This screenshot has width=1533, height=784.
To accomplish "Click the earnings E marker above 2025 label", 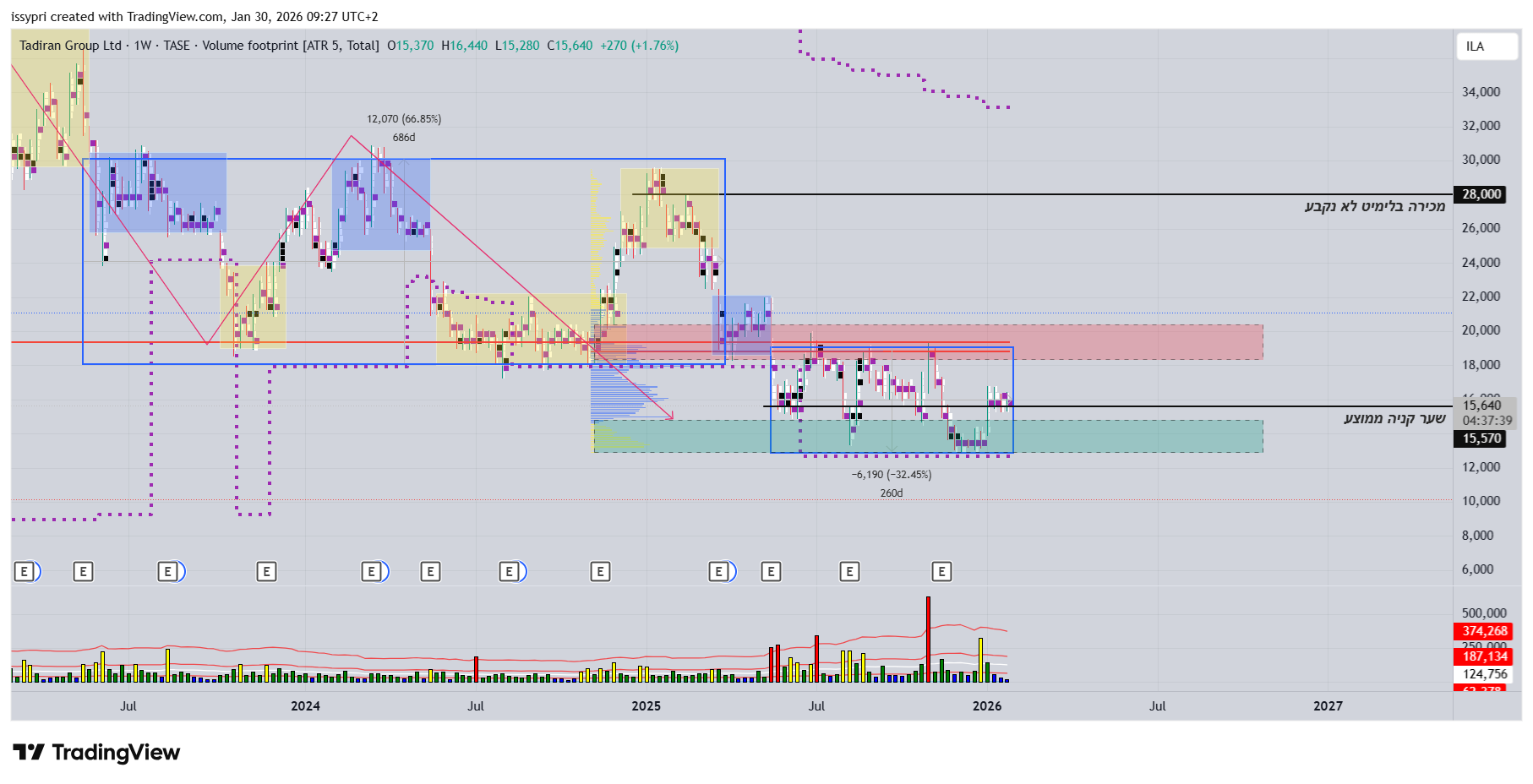I will (x=600, y=572).
